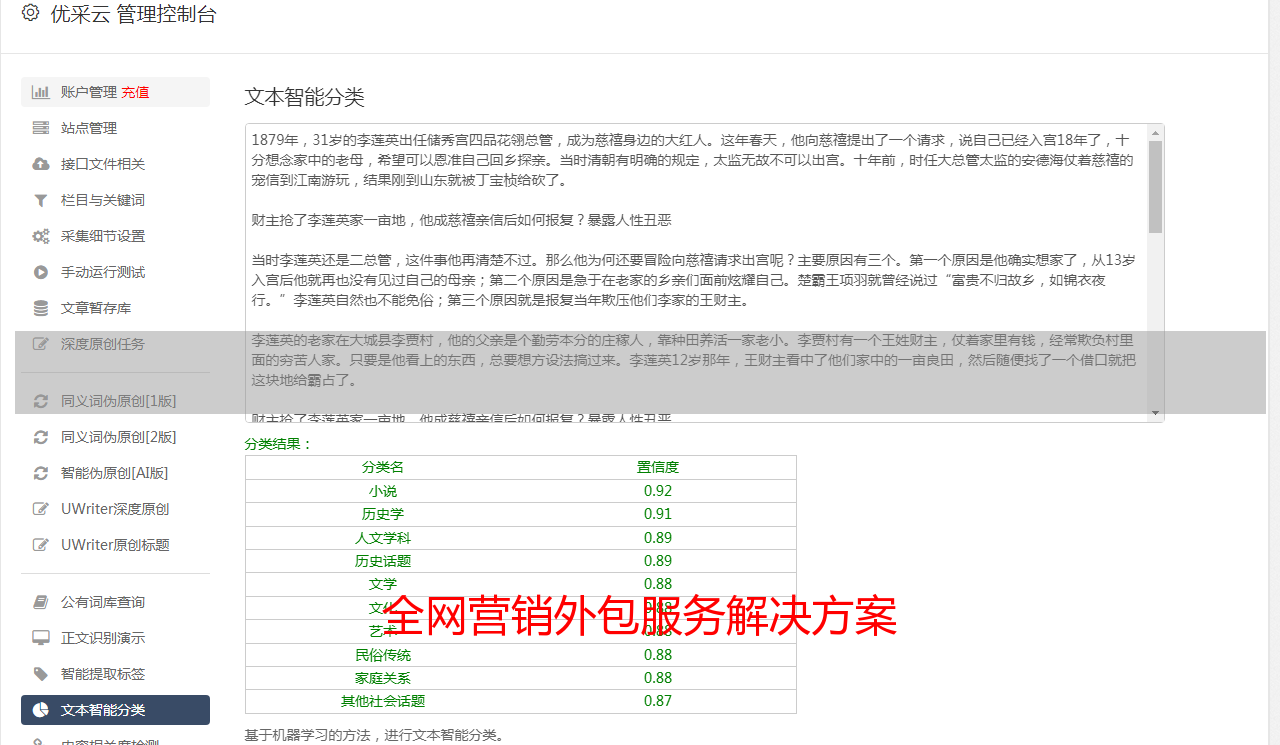Click the 文本智能分类 page heading
1280x745 pixels.
pos(305,97)
